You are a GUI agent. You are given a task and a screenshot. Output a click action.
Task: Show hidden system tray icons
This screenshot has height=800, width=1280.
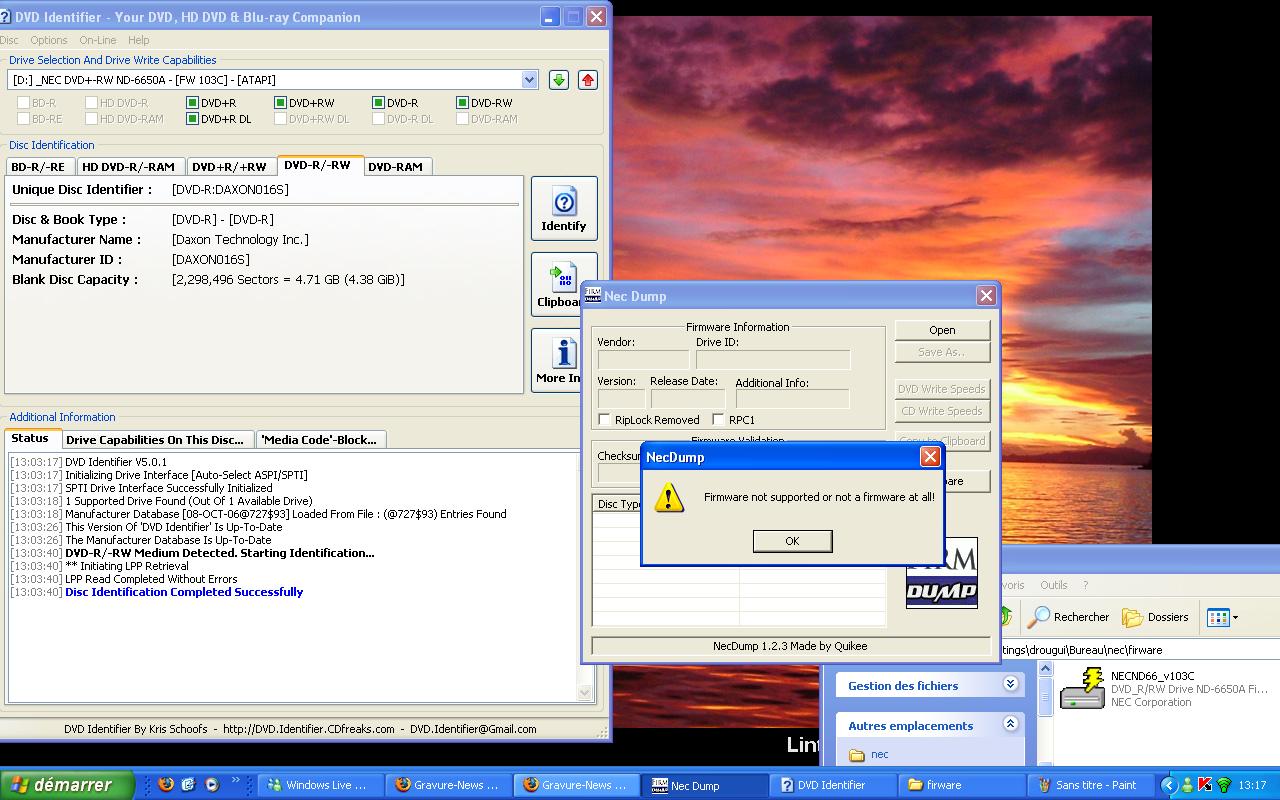click(1167, 785)
